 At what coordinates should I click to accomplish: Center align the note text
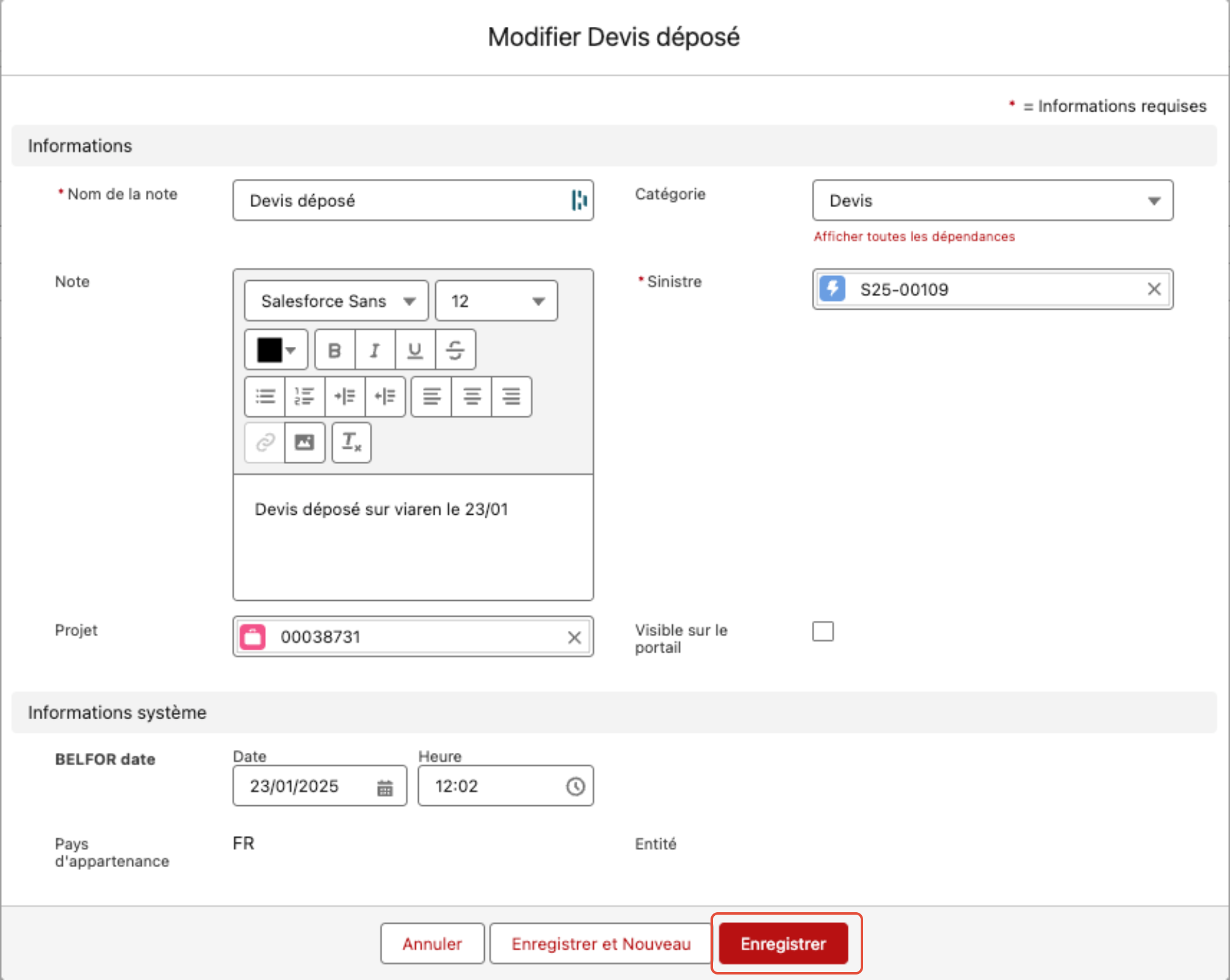tap(471, 396)
